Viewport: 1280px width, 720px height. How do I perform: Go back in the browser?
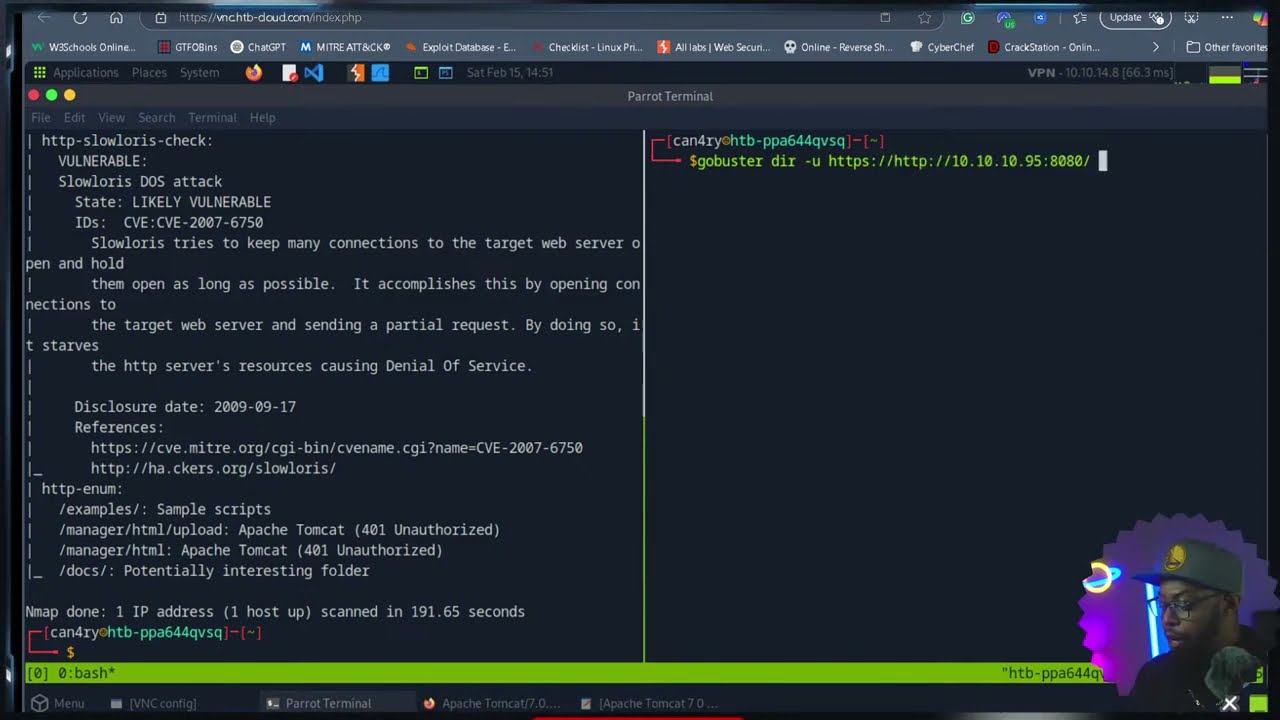pos(43,18)
